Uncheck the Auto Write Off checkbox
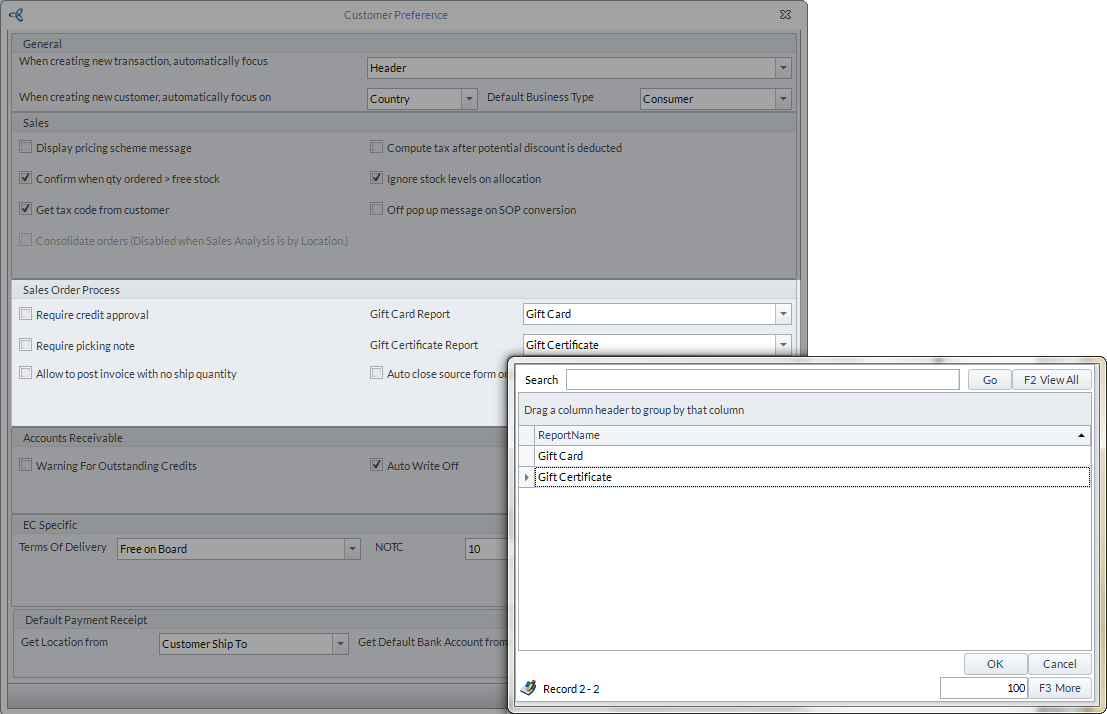The height and width of the screenshot is (714, 1107). 377,466
